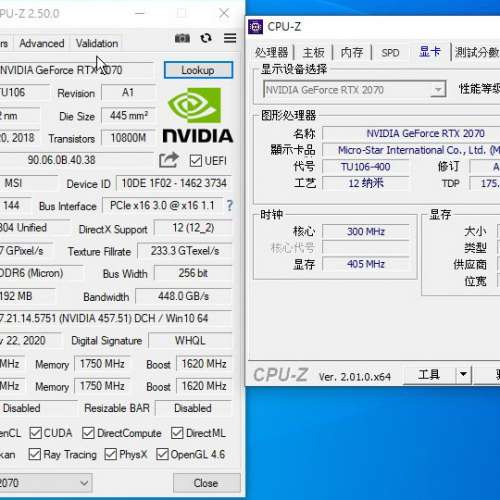The width and height of the screenshot is (500, 500).
Task: Click the Texture Fillrate 233.3 GTexel/s value
Action: tap(185, 251)
